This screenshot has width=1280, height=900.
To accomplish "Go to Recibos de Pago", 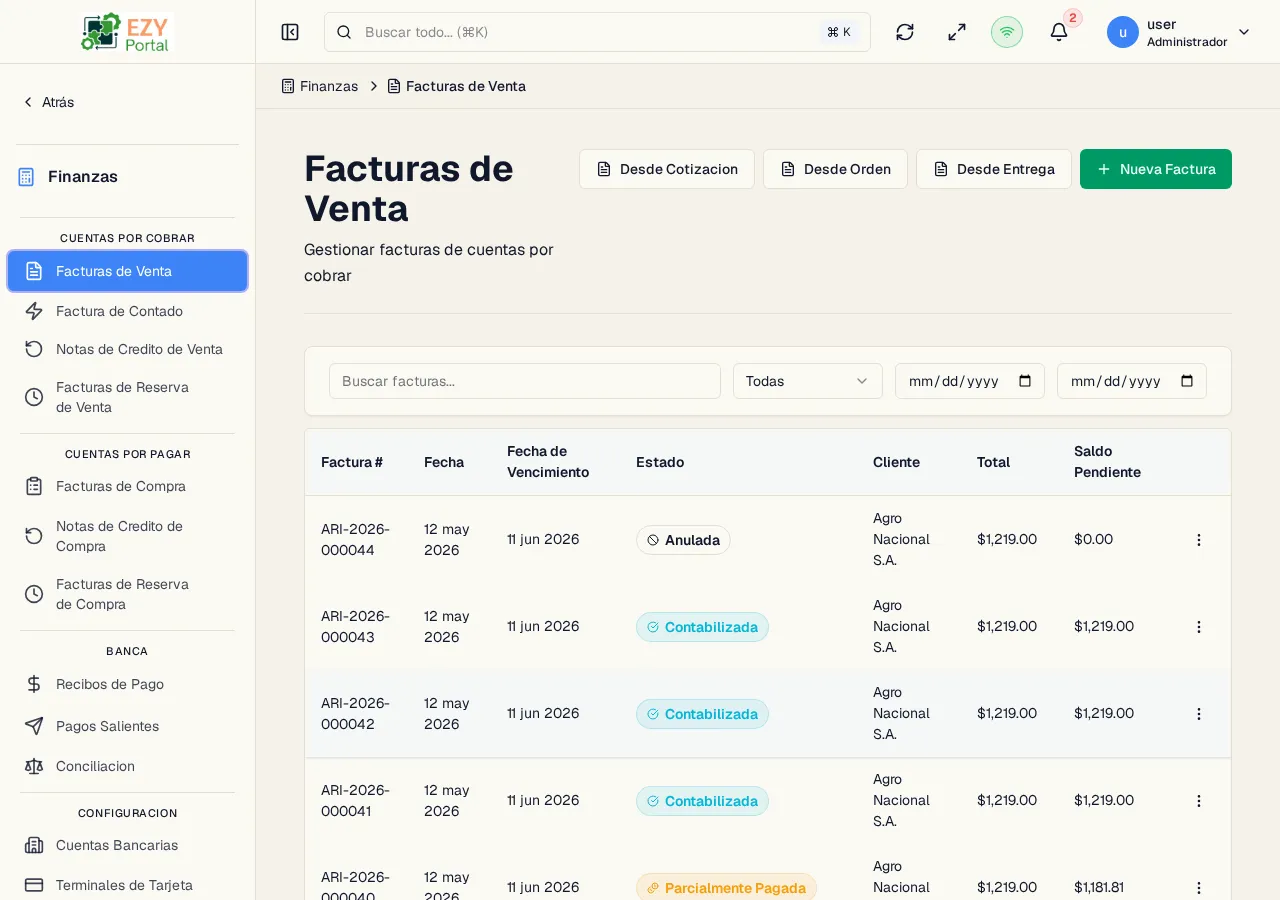I will [127, 684].
